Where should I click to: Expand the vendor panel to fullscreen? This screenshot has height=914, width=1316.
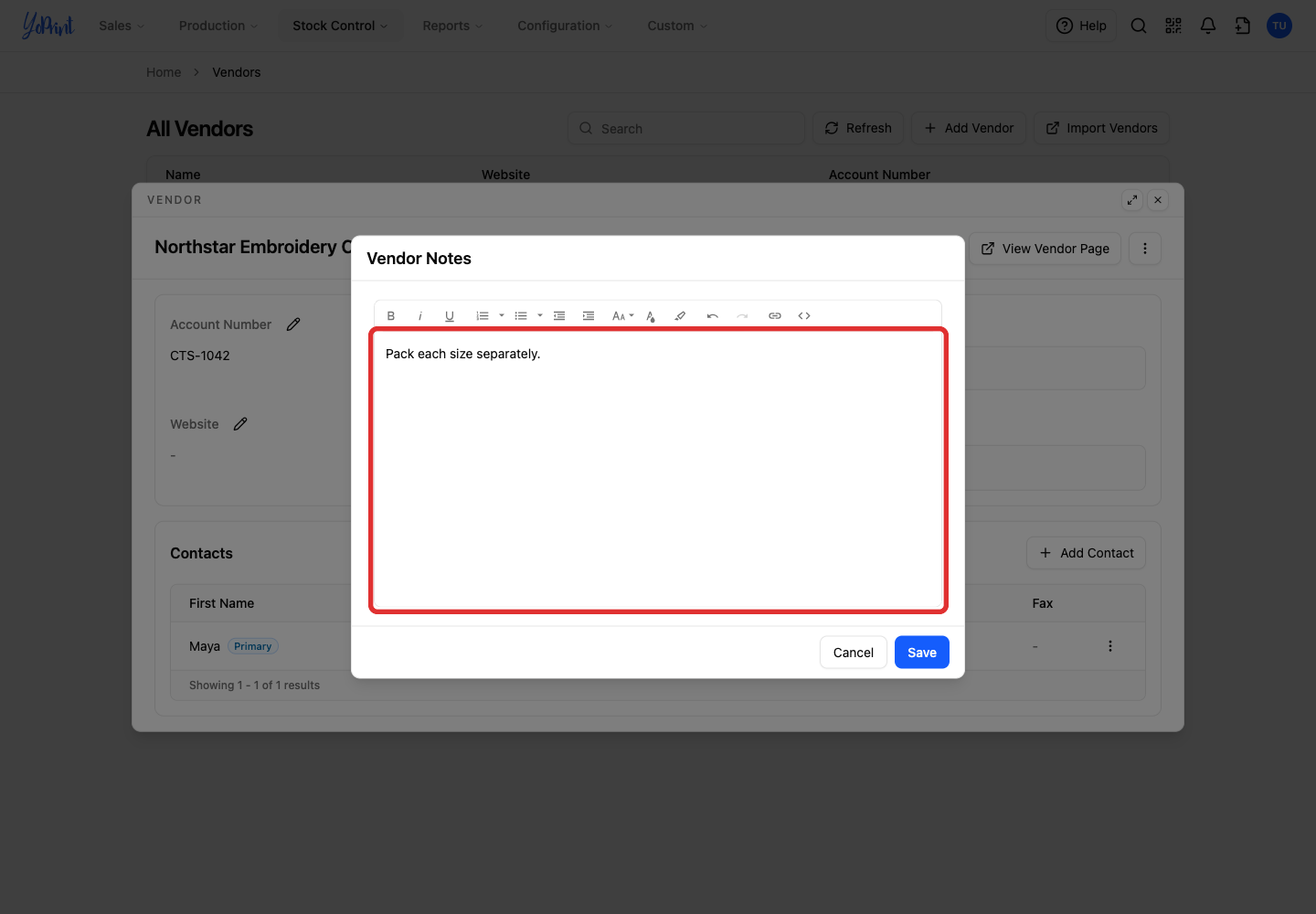coord(1132,200)
